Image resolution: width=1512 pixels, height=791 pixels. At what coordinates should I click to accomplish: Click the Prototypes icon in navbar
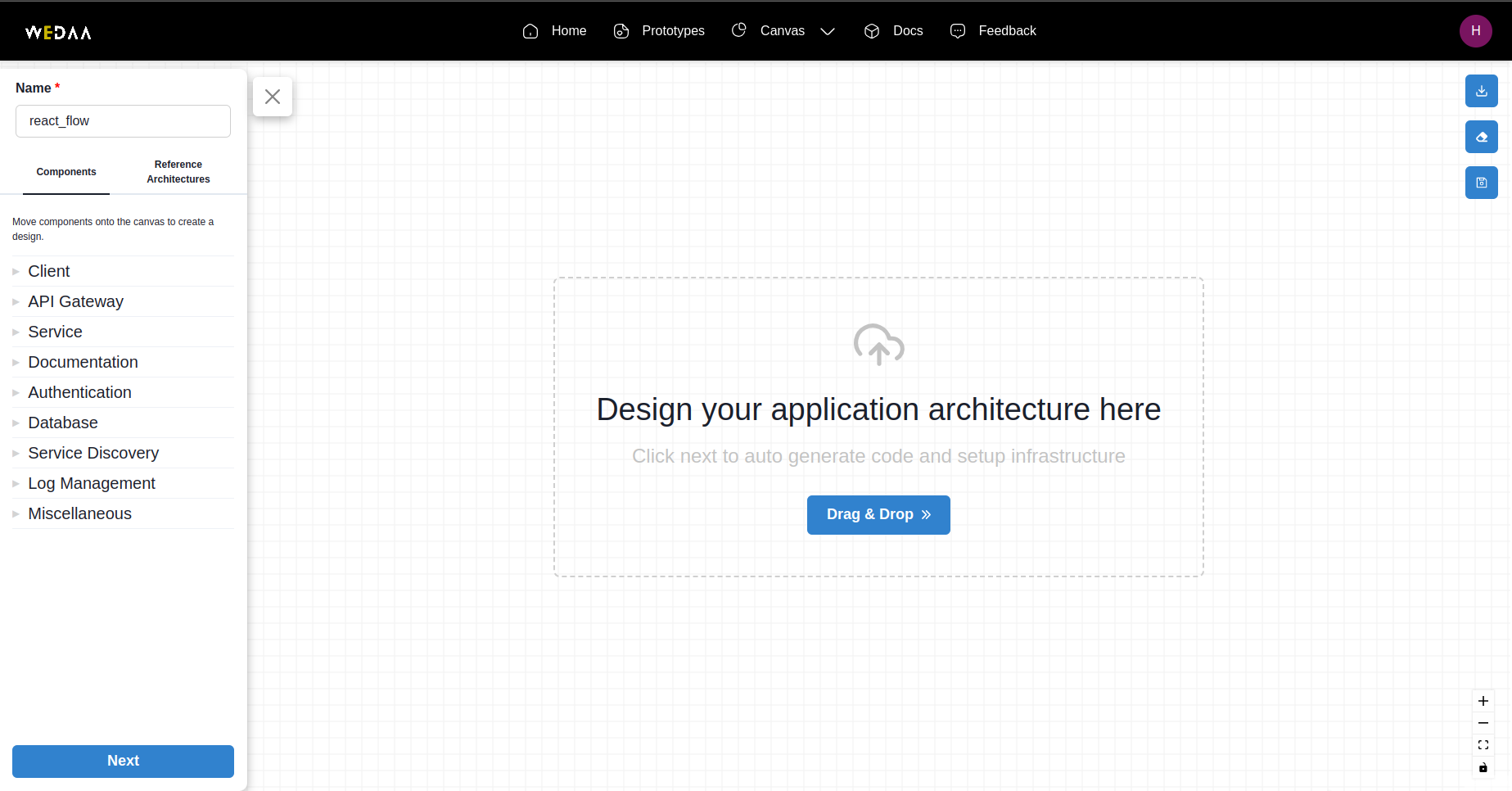621,31
